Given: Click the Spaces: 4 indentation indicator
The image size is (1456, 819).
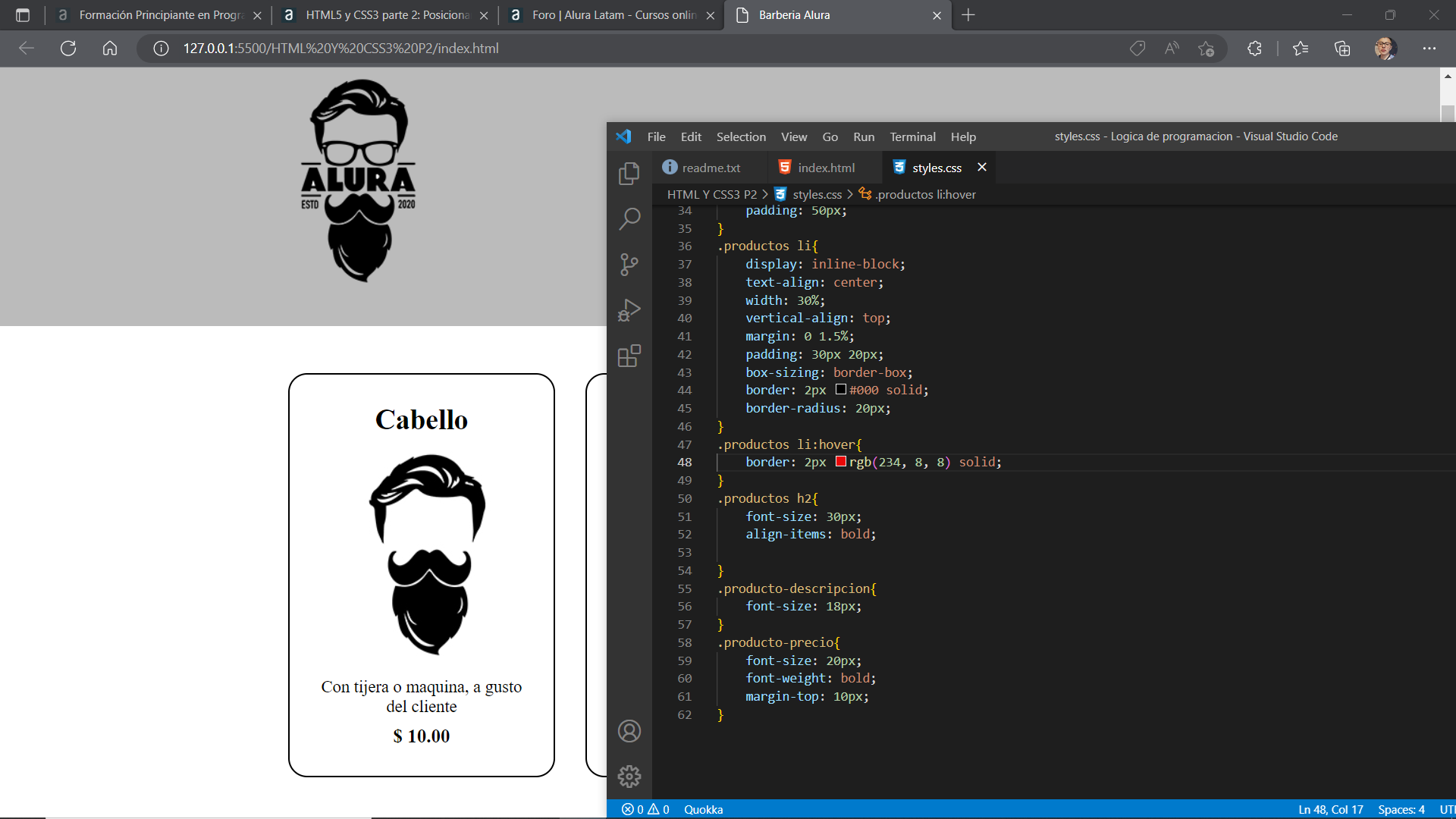Looking at the screenshot, I should click(x=1401, y=809).
